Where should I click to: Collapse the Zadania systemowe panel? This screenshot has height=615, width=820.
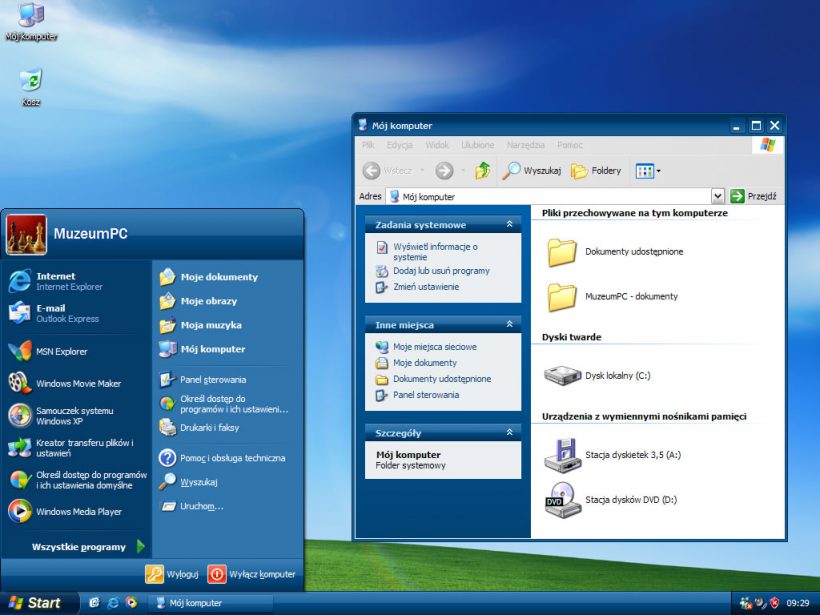(510, 225)
